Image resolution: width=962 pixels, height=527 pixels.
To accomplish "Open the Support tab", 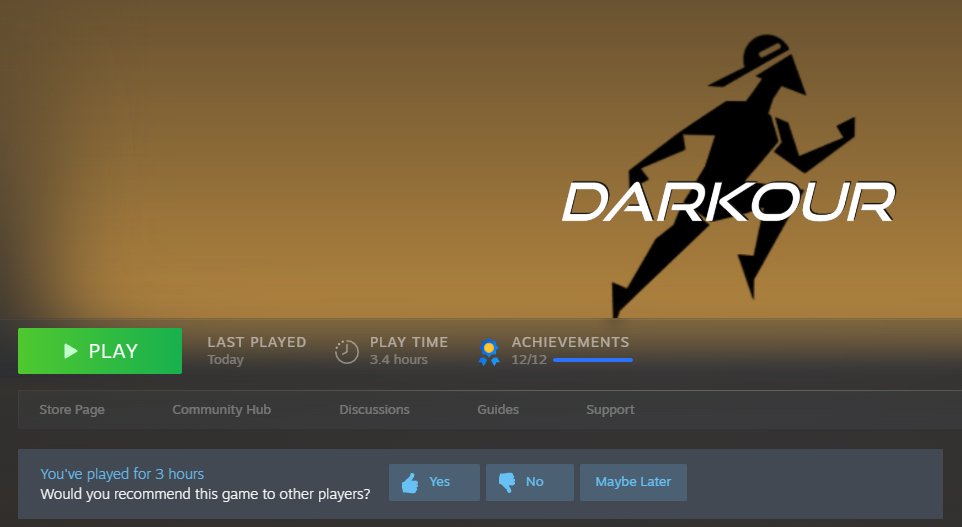I will click(610, 409).
